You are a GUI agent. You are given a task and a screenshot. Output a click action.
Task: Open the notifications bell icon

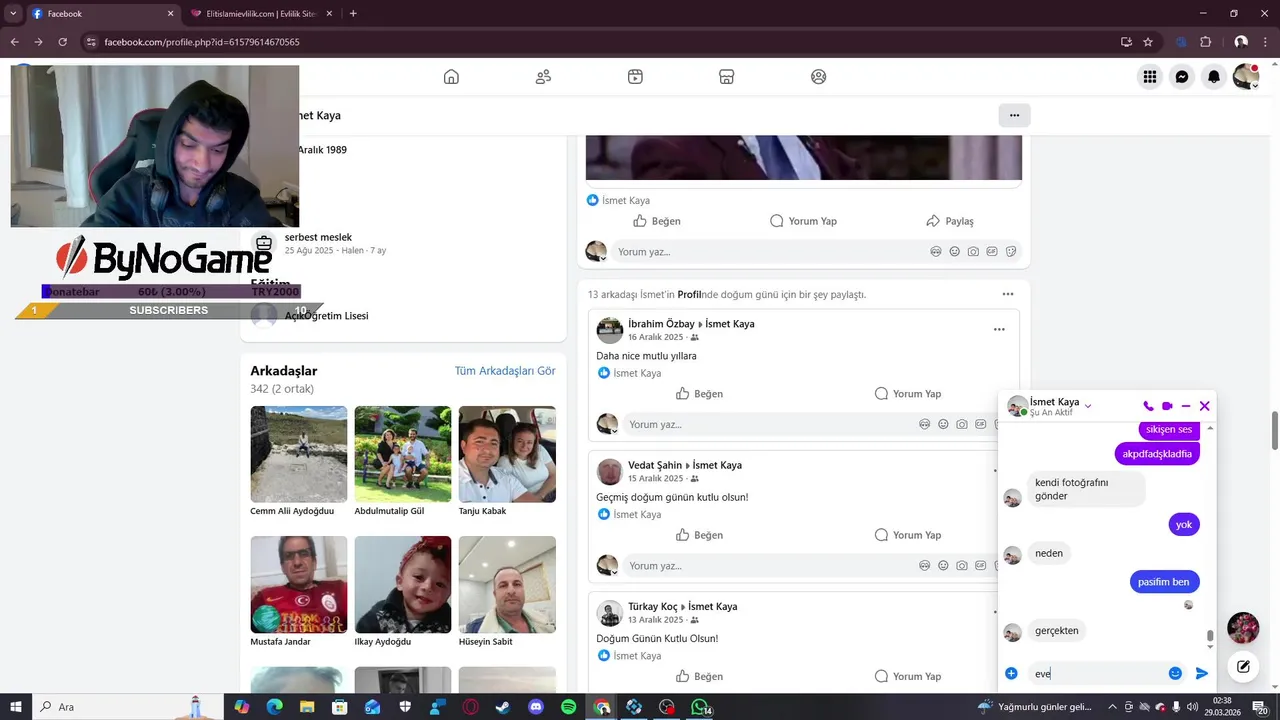pyautogui.click(x=1214, y=77)
